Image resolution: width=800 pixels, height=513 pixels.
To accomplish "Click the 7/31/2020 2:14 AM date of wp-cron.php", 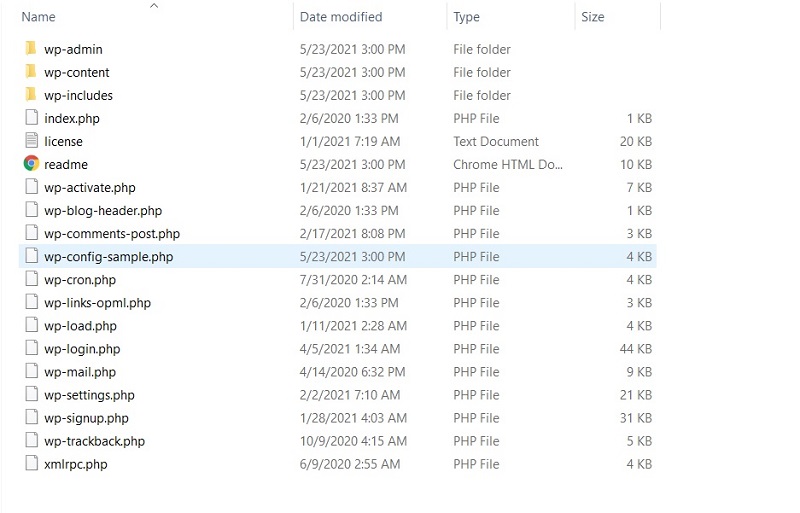I will (353, 280).
